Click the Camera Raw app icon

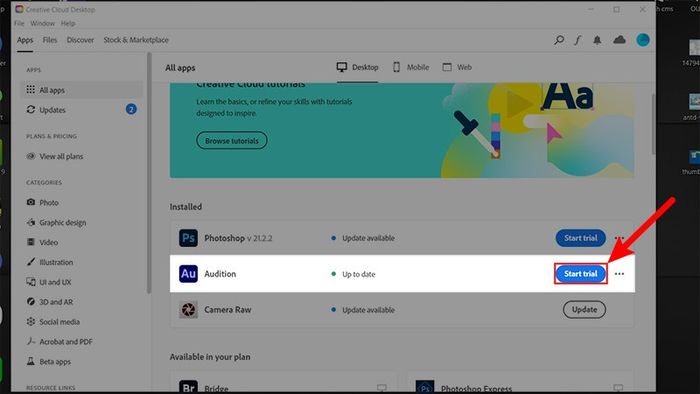click(x=188, y=309)
